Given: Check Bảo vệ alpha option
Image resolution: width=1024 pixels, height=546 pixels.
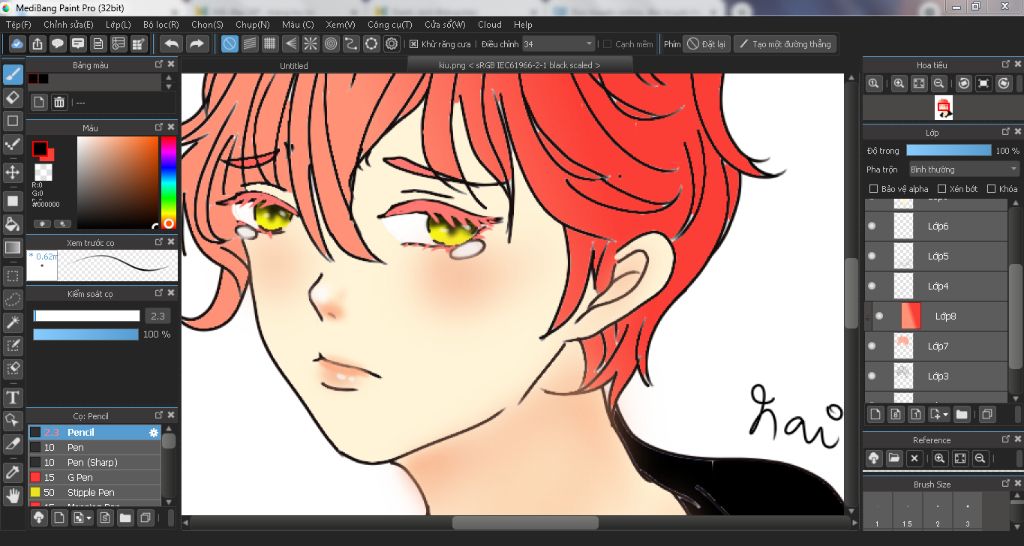Looking at the screenshot, I should 873,189.
